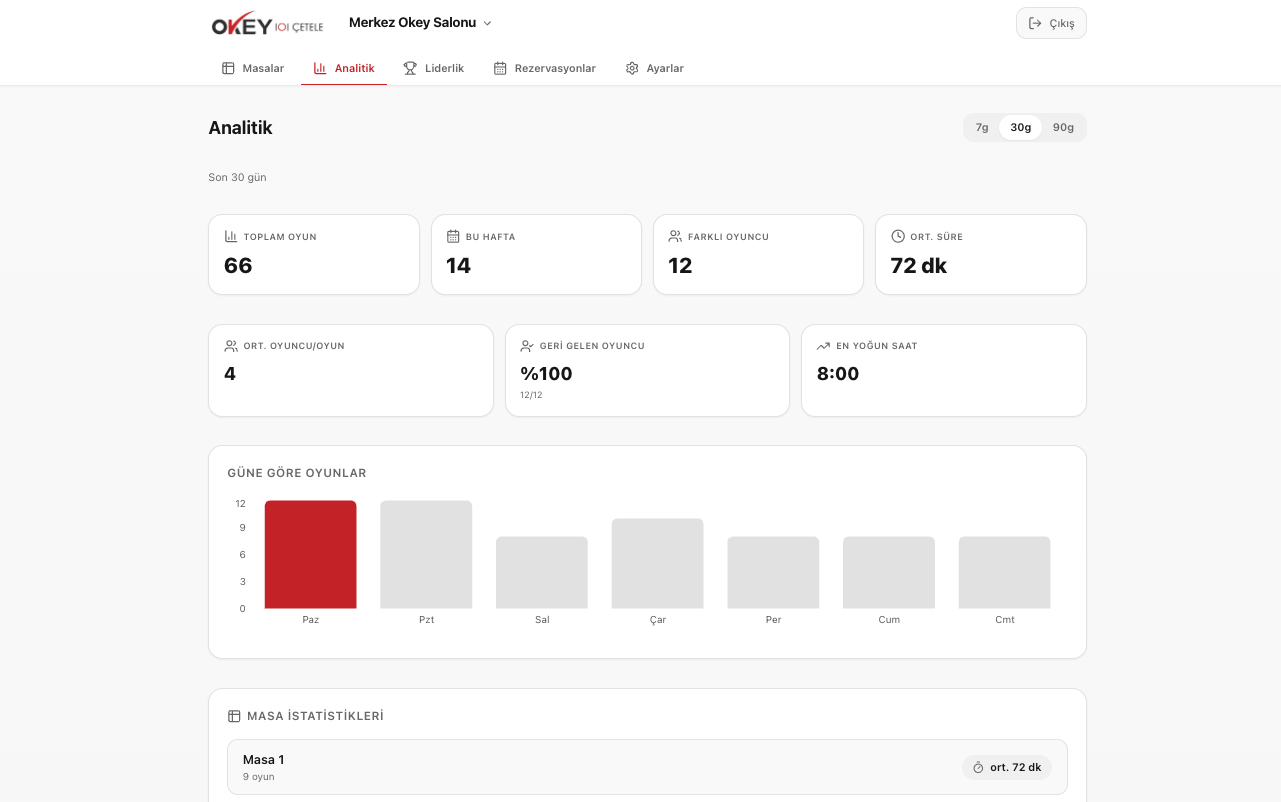Switch the period to 7g
Screen dimensions: 1281x802
982,128
